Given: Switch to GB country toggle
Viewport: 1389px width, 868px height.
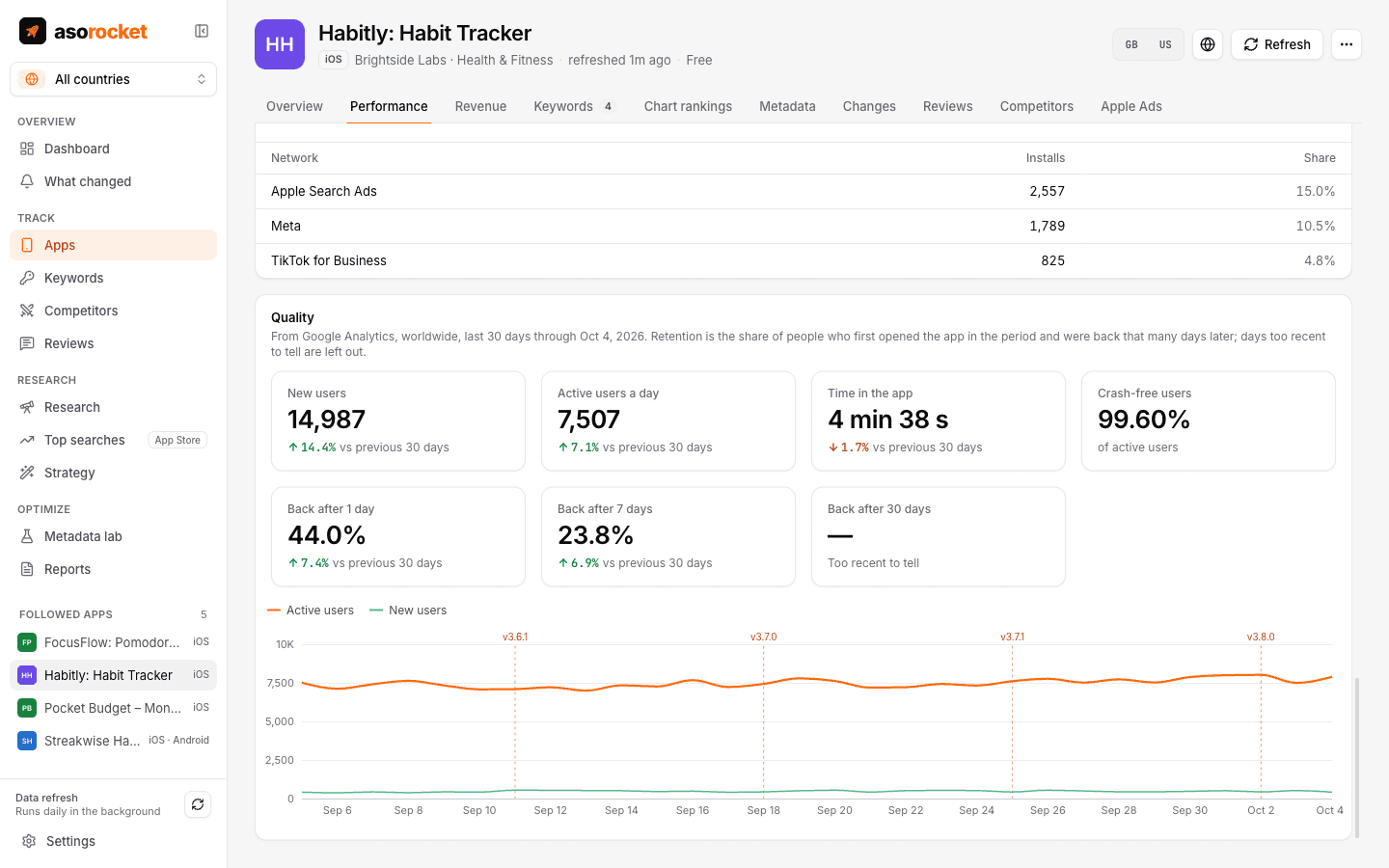Looking at the screenshot, I should [x=1131, y=44].
